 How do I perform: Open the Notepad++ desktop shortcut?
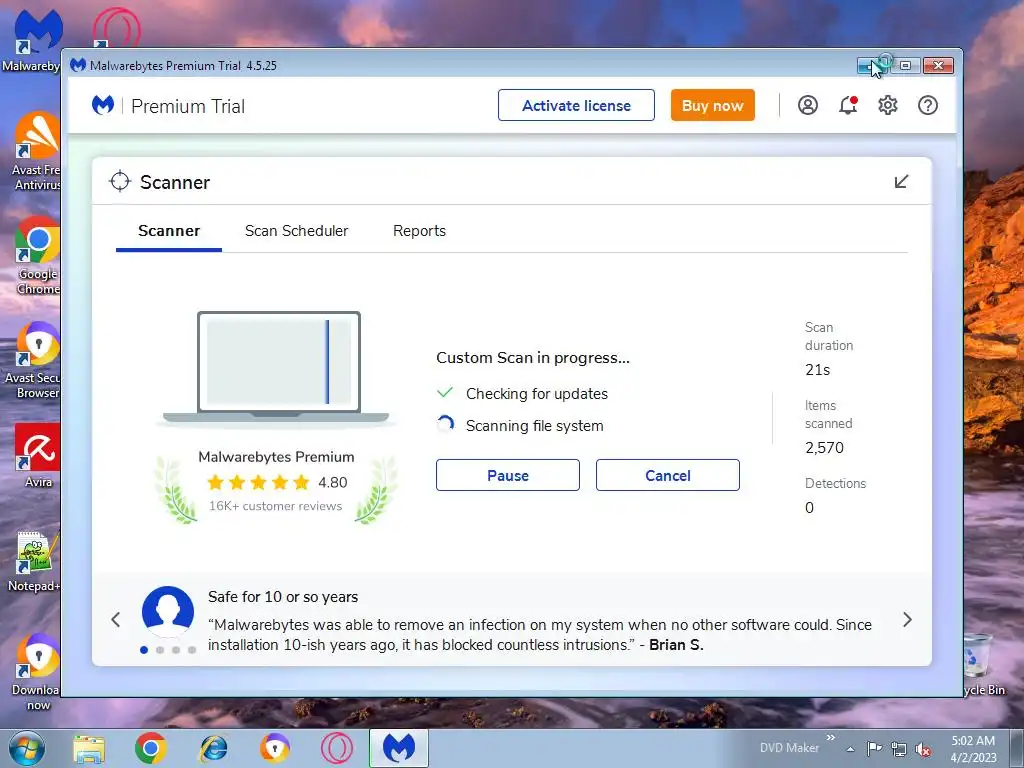click(34, 562)
